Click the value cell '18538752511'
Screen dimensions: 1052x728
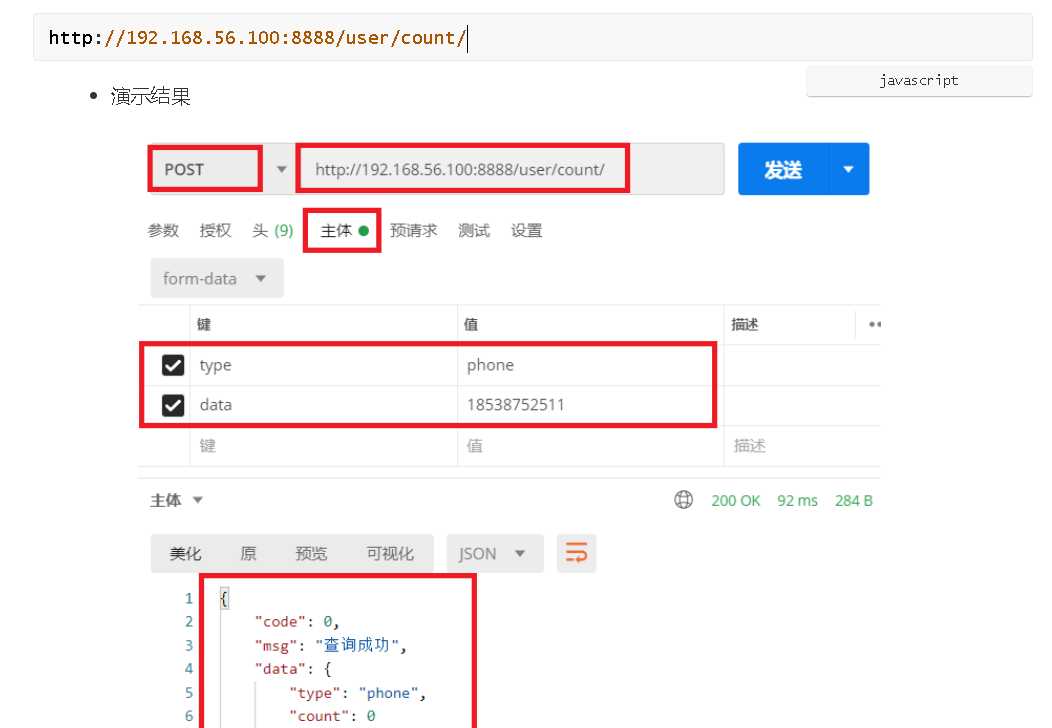pyautogui.click(x=590, y=405)
